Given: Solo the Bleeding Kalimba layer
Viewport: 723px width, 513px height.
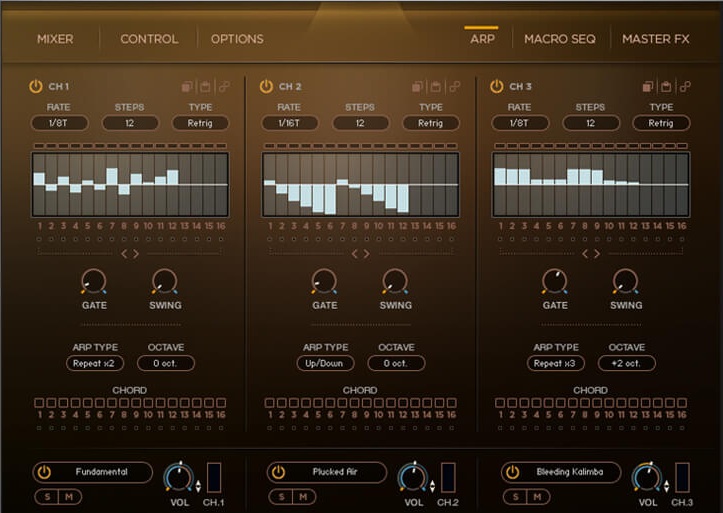Looking at the screenshot, I should click(515, 497).
